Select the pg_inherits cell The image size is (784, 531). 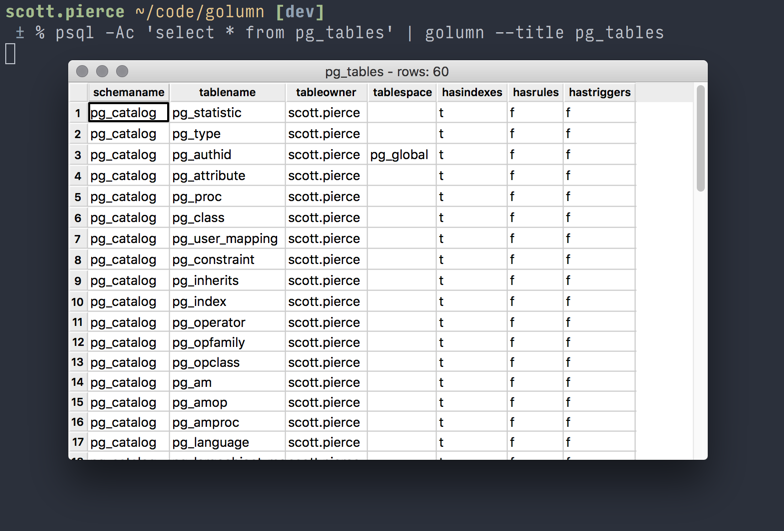tap(228, 281)
